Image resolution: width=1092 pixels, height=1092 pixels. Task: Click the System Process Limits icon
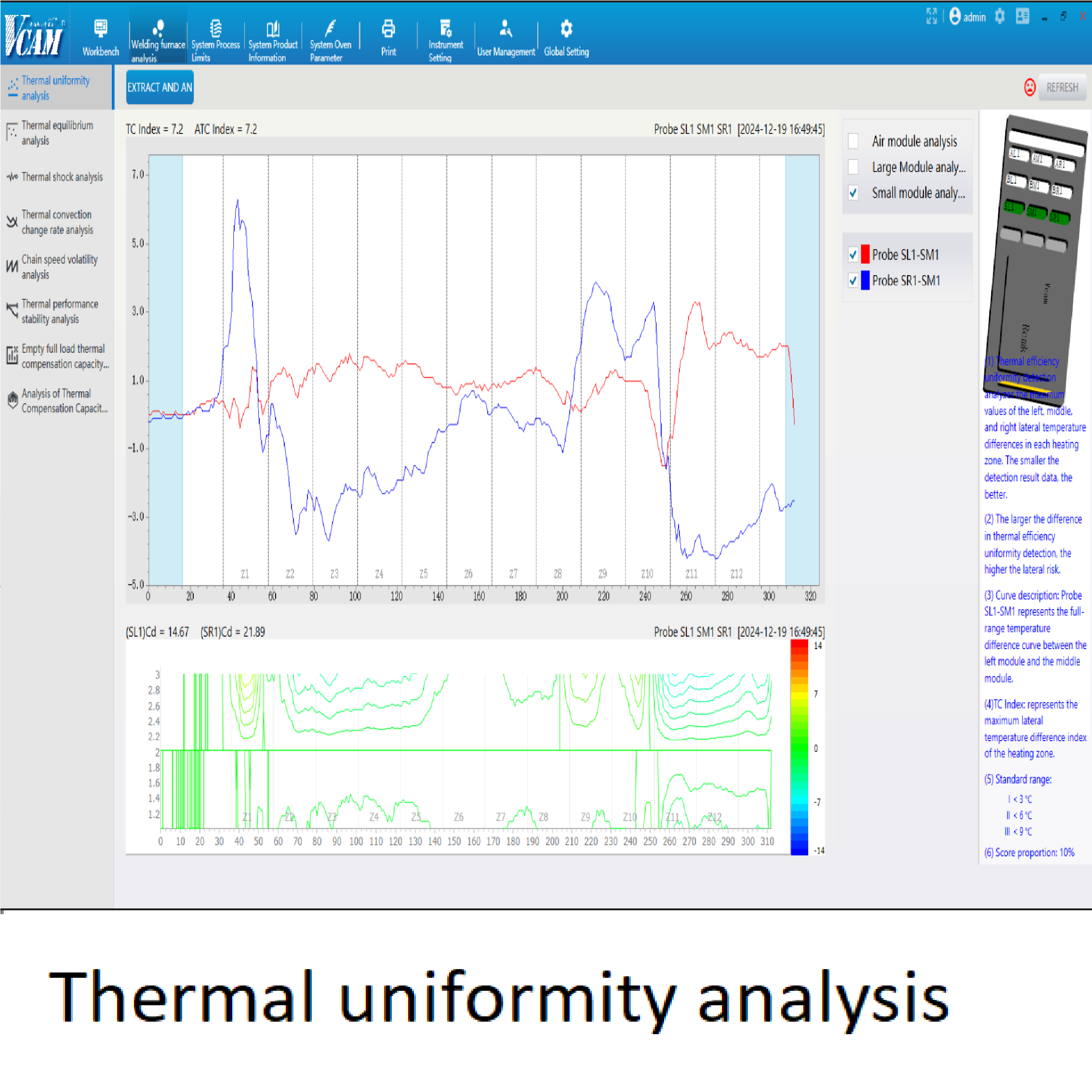[215, 28]
